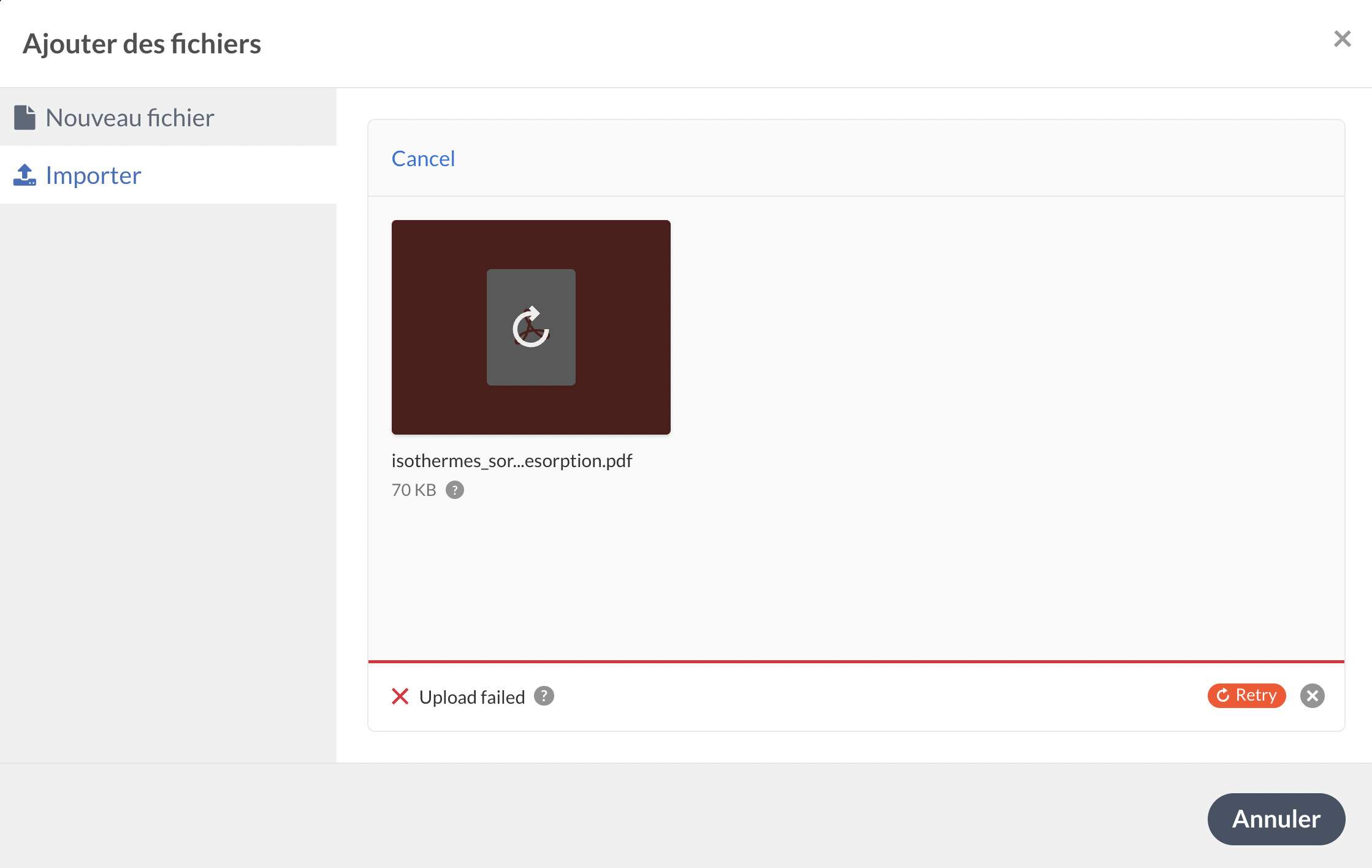Close the Ajouter des fichiers dialog
The height and width of the screenshot is (868, 1372).
(1342, 39)
